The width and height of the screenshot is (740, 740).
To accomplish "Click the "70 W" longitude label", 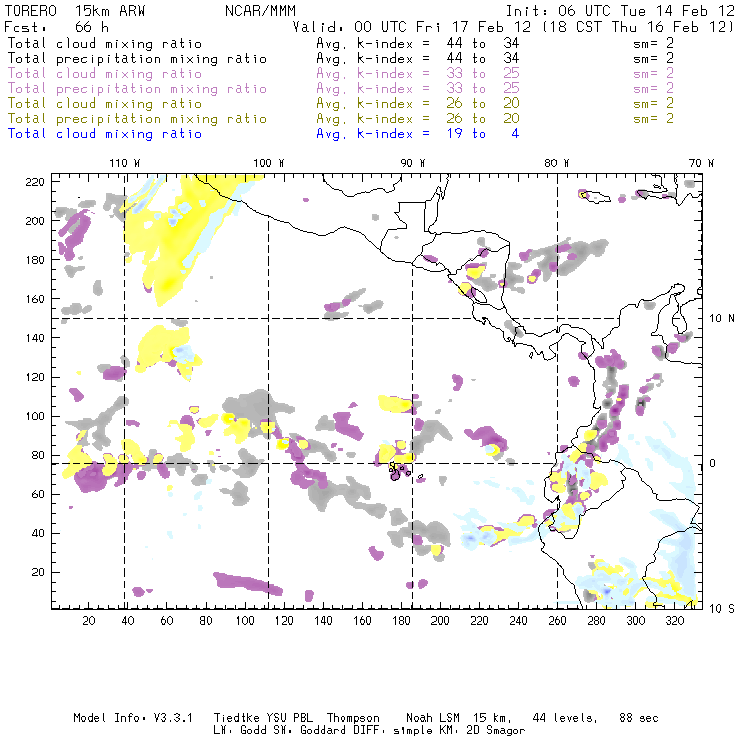I will point(701,163).
